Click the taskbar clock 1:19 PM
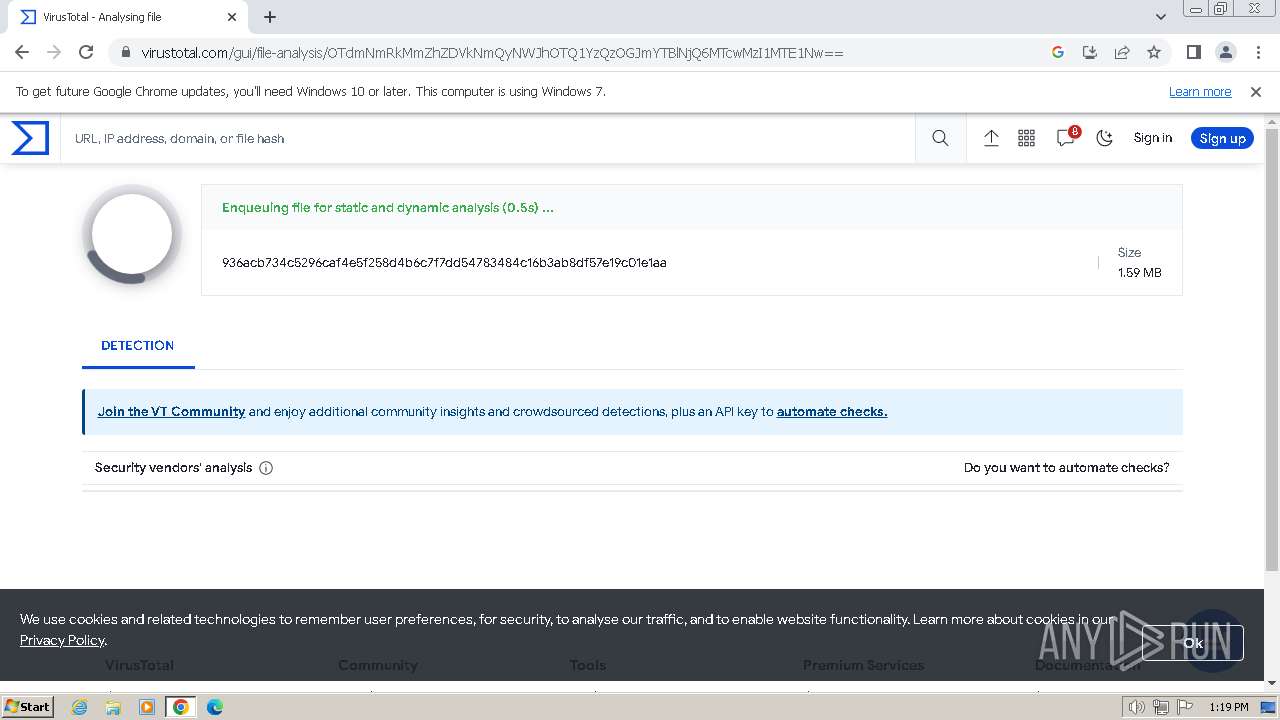Screen dimensions: 1280x720 coord(1228,707)
